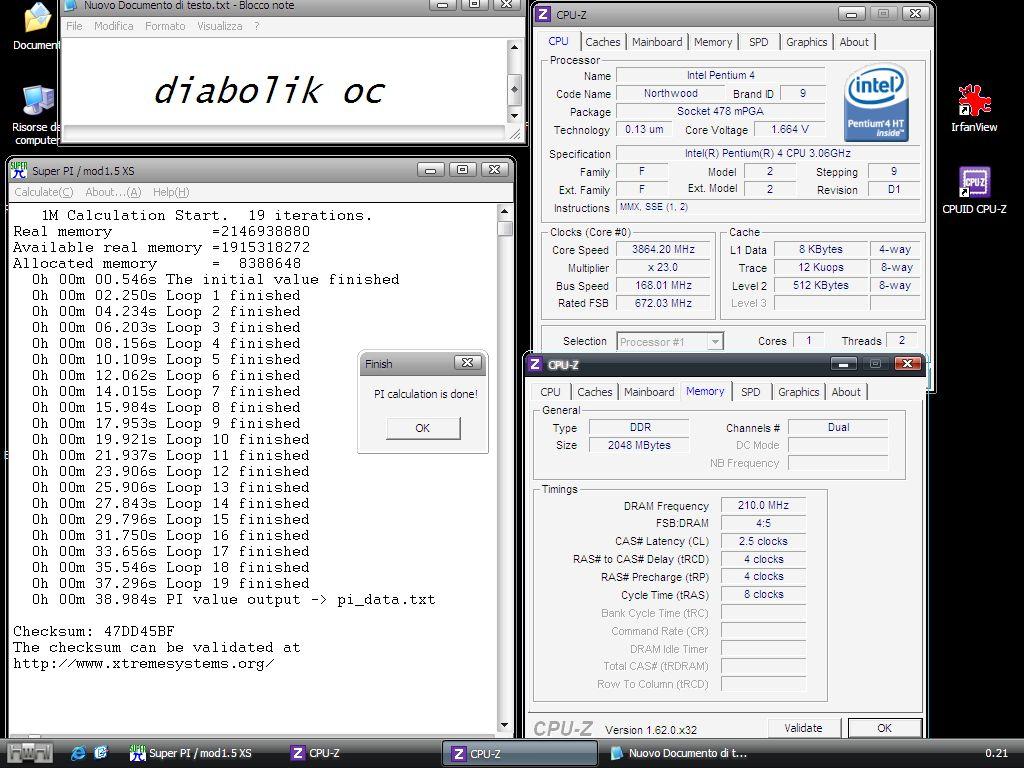1024x768 pixels.
Task: Open the Risorse del computer desktop icon
Action: pos(37,115)
